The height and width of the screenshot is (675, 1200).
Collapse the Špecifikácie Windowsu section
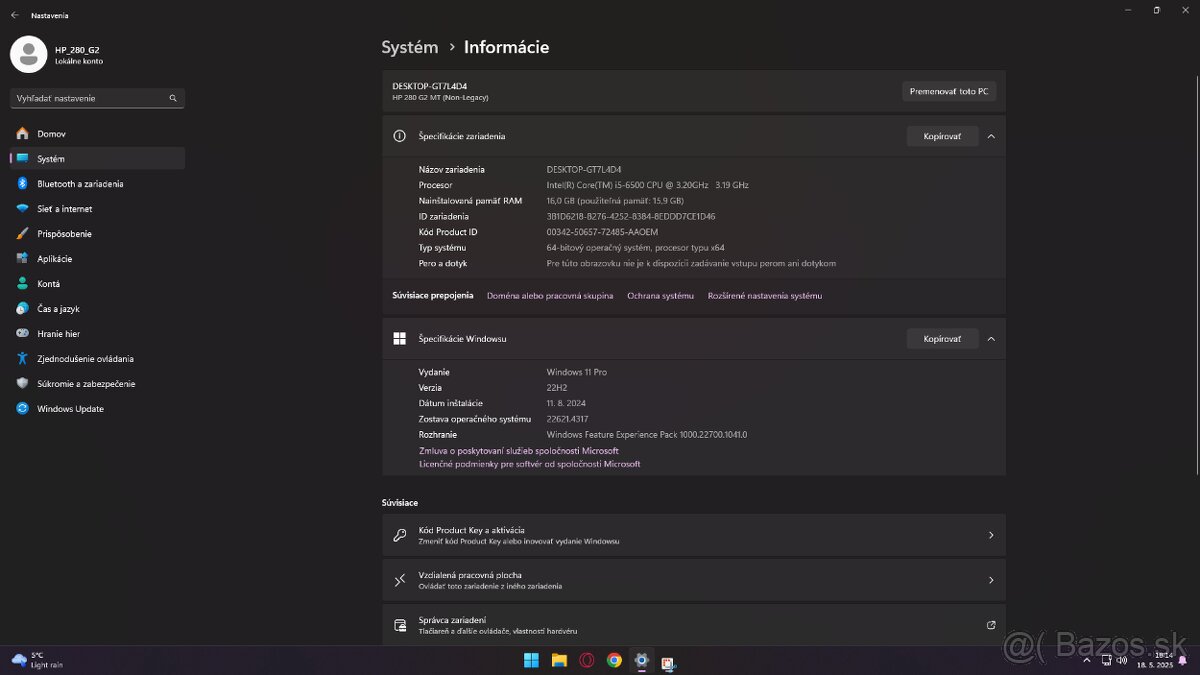click(x=990, y=338)
